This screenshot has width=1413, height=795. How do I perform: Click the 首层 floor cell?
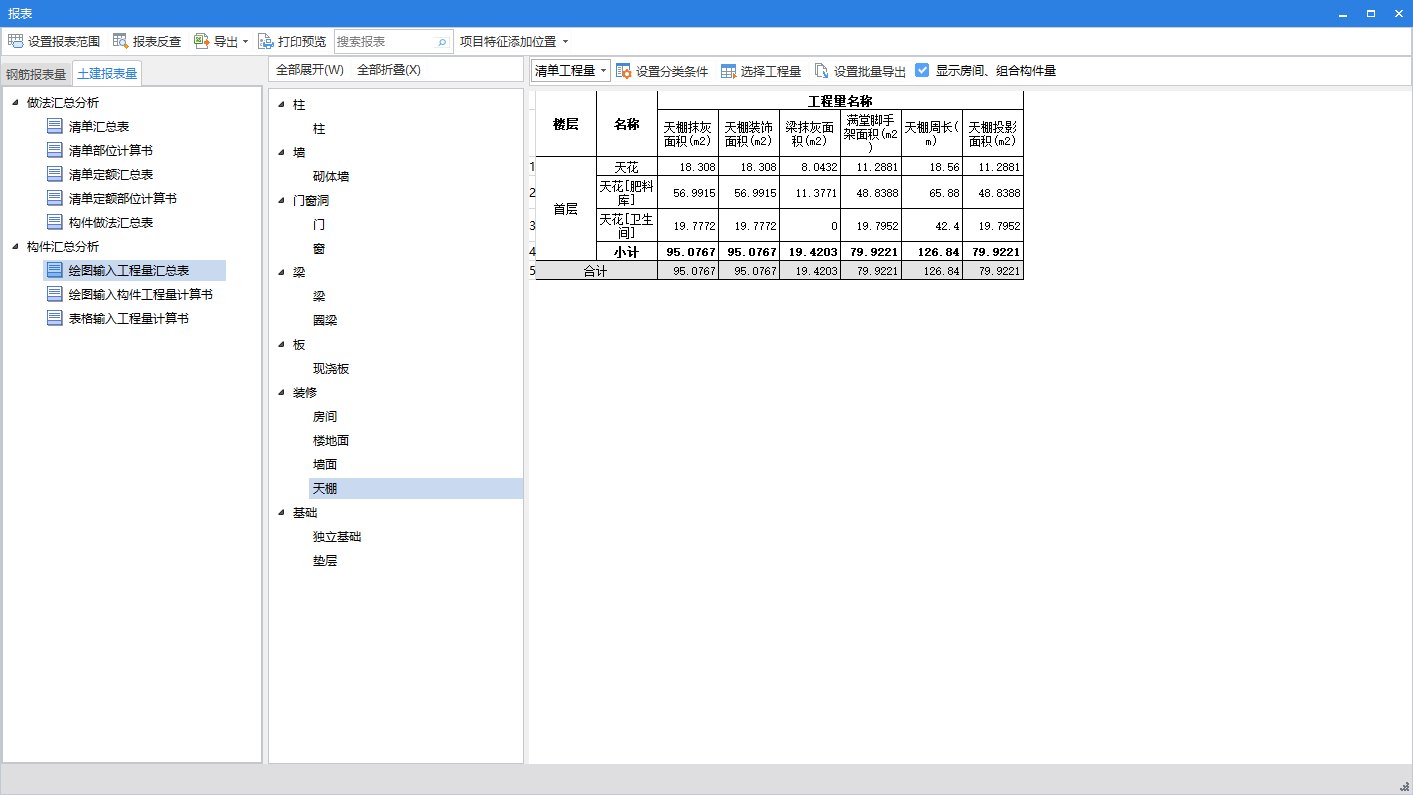click(x=566, y=209)
